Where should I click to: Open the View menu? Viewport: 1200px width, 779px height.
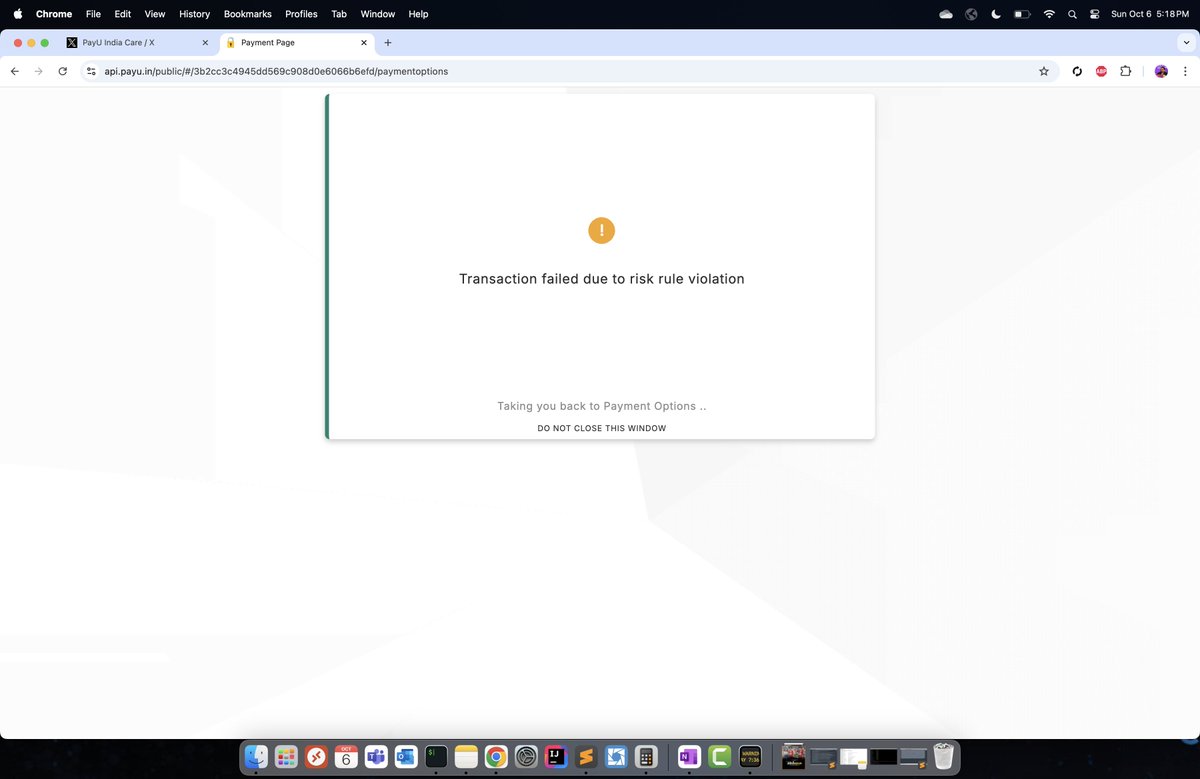155,14
